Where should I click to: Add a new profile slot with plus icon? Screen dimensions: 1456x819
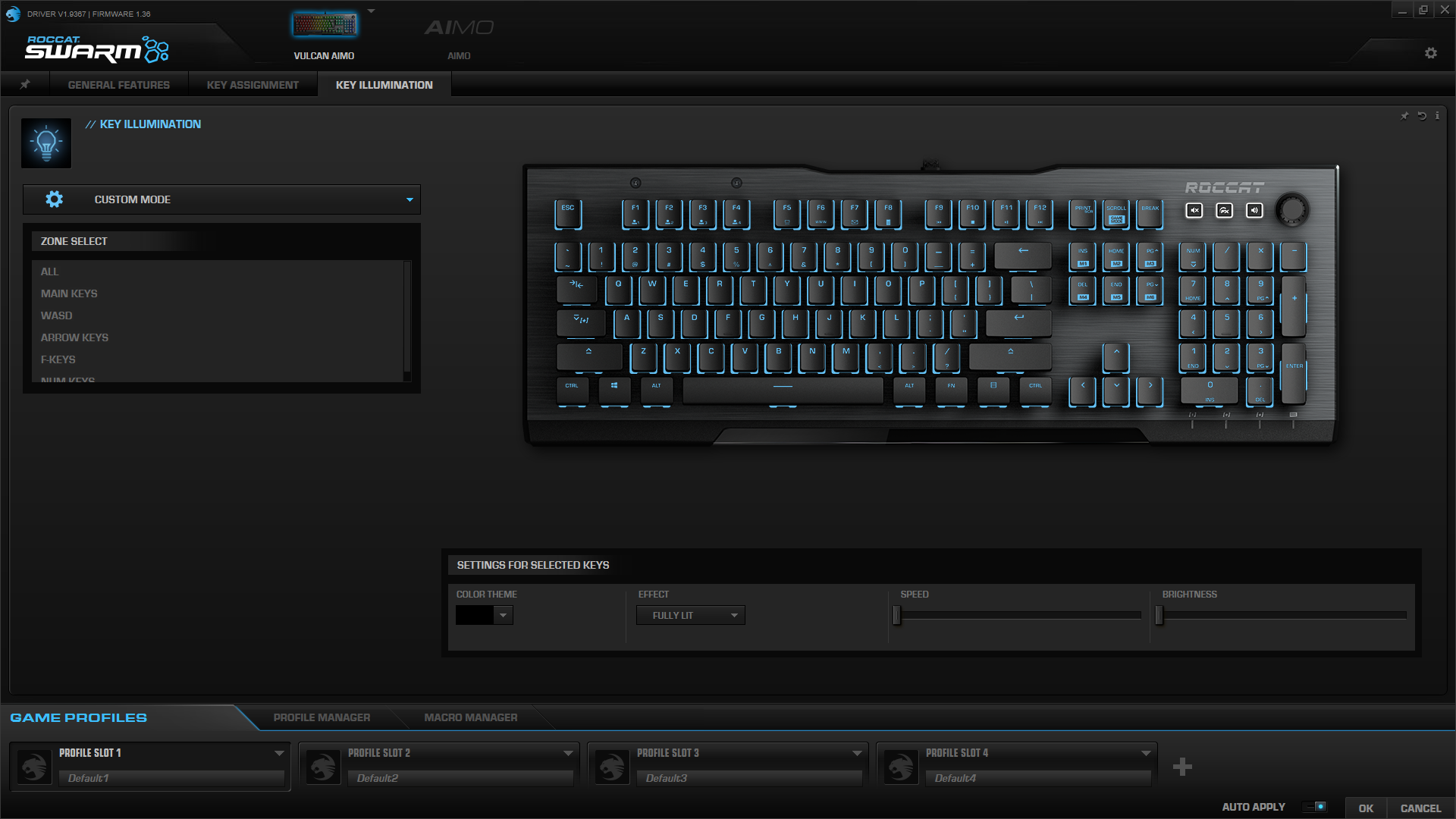pyautogui.click(x=1182, y=767)
